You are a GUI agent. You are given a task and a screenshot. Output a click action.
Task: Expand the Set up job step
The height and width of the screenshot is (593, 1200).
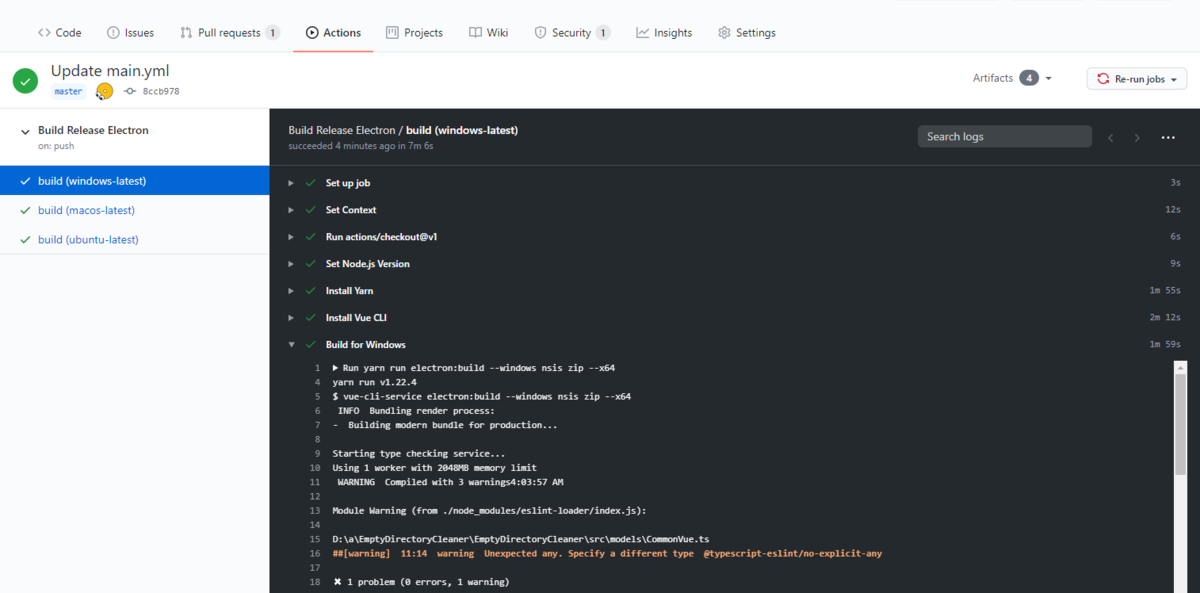291,183
